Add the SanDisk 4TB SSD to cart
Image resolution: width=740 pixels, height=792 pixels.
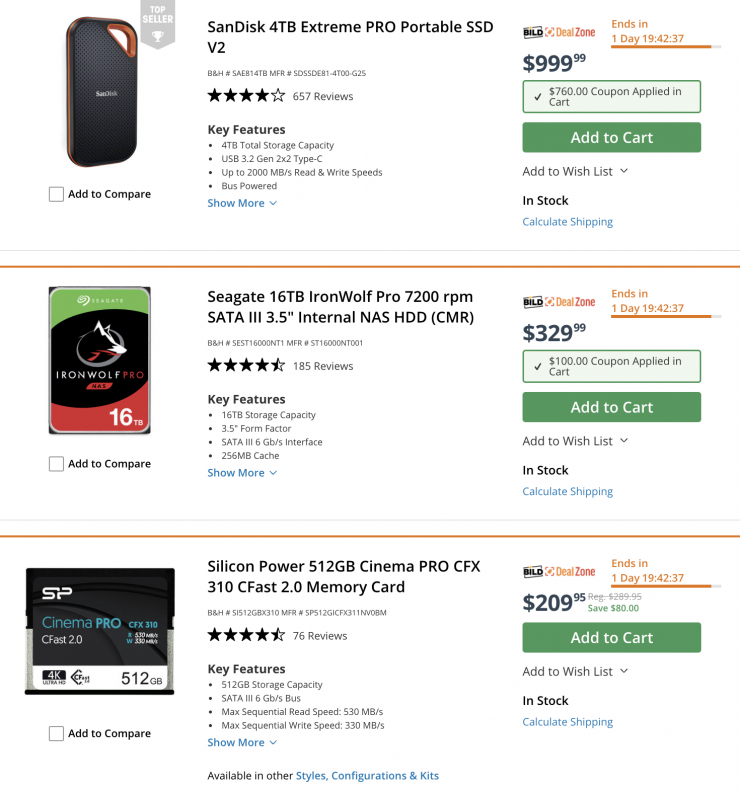click(611, 138)
